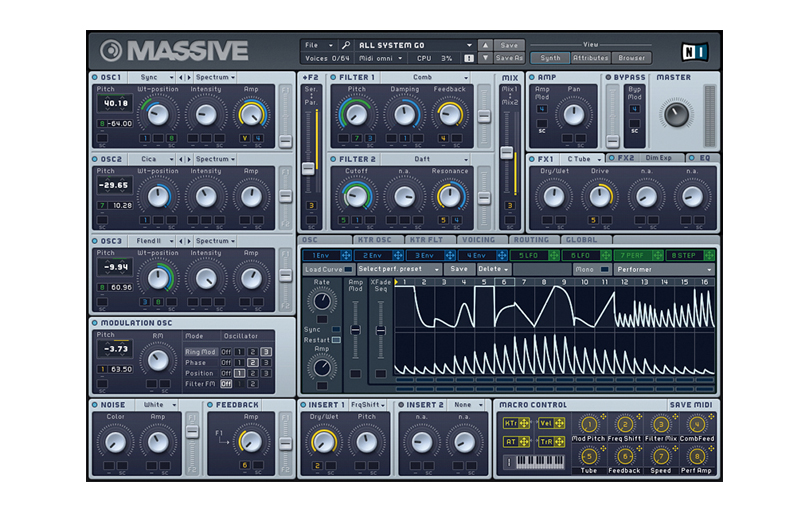Toggle the Mono switch in performer
The width and height of the screenshot is (800, 510).
pos(605,269)
